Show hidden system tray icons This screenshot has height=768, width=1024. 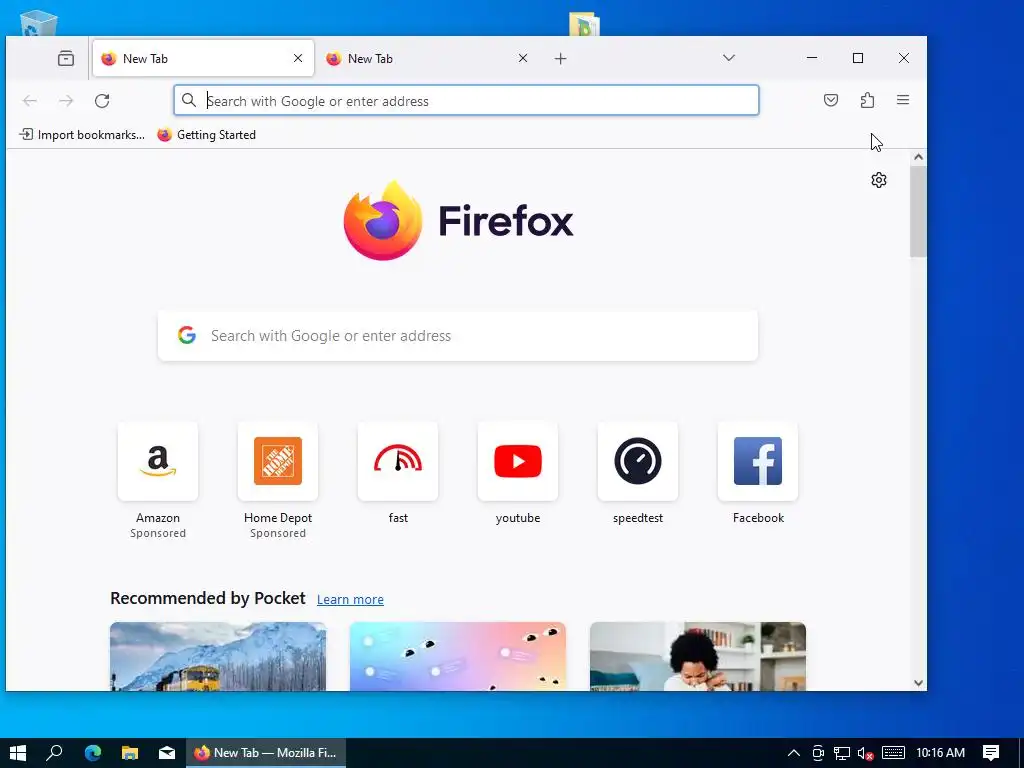[793, 753]
